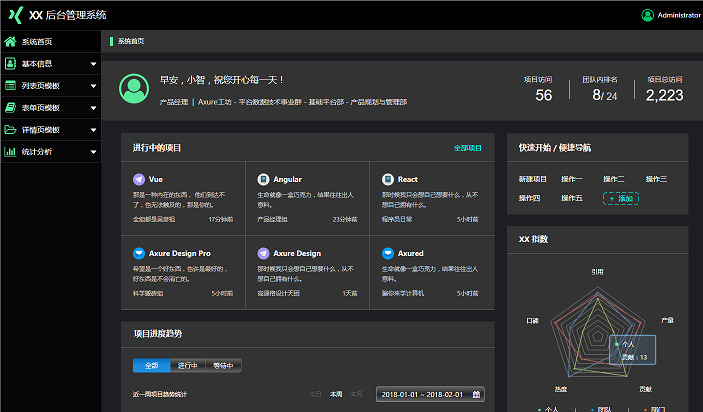
Task: Click the Angular project icon
Action: [263, 179]
